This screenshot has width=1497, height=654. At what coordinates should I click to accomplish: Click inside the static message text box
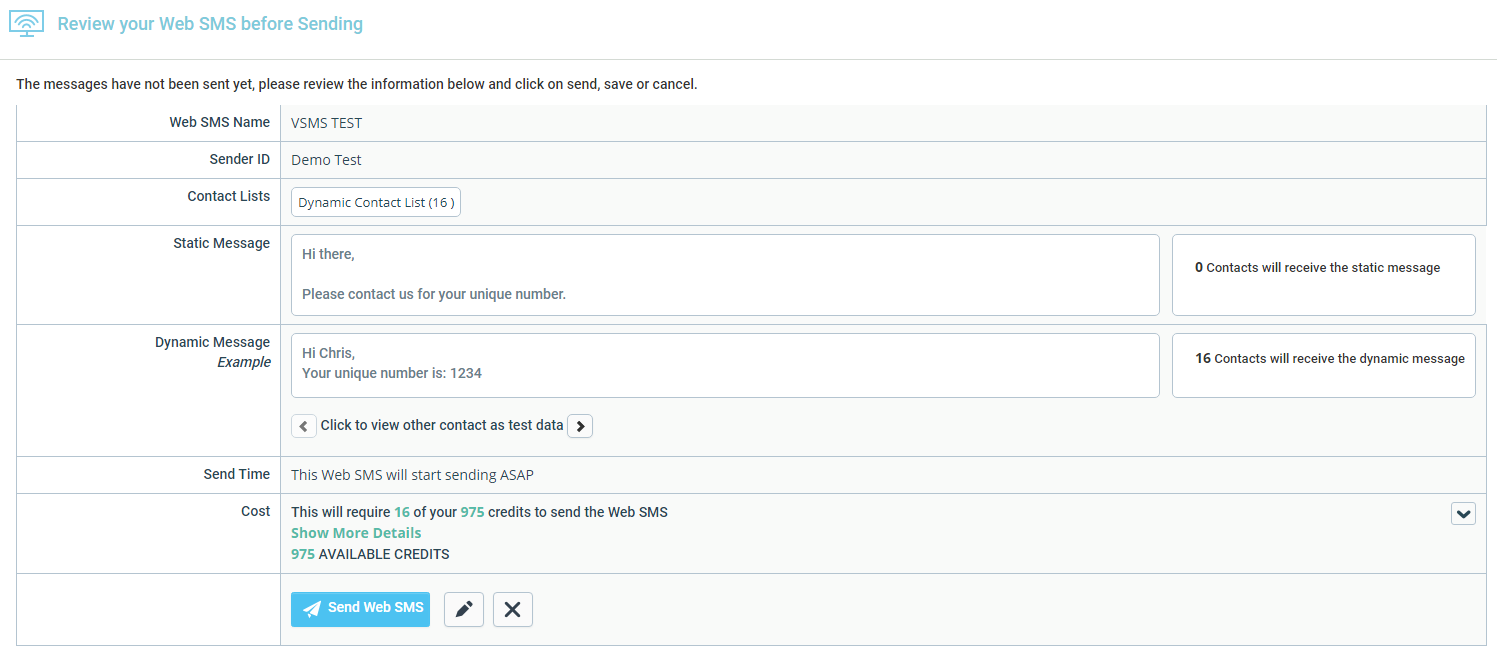pyautogui.click(x=725, y=275)
